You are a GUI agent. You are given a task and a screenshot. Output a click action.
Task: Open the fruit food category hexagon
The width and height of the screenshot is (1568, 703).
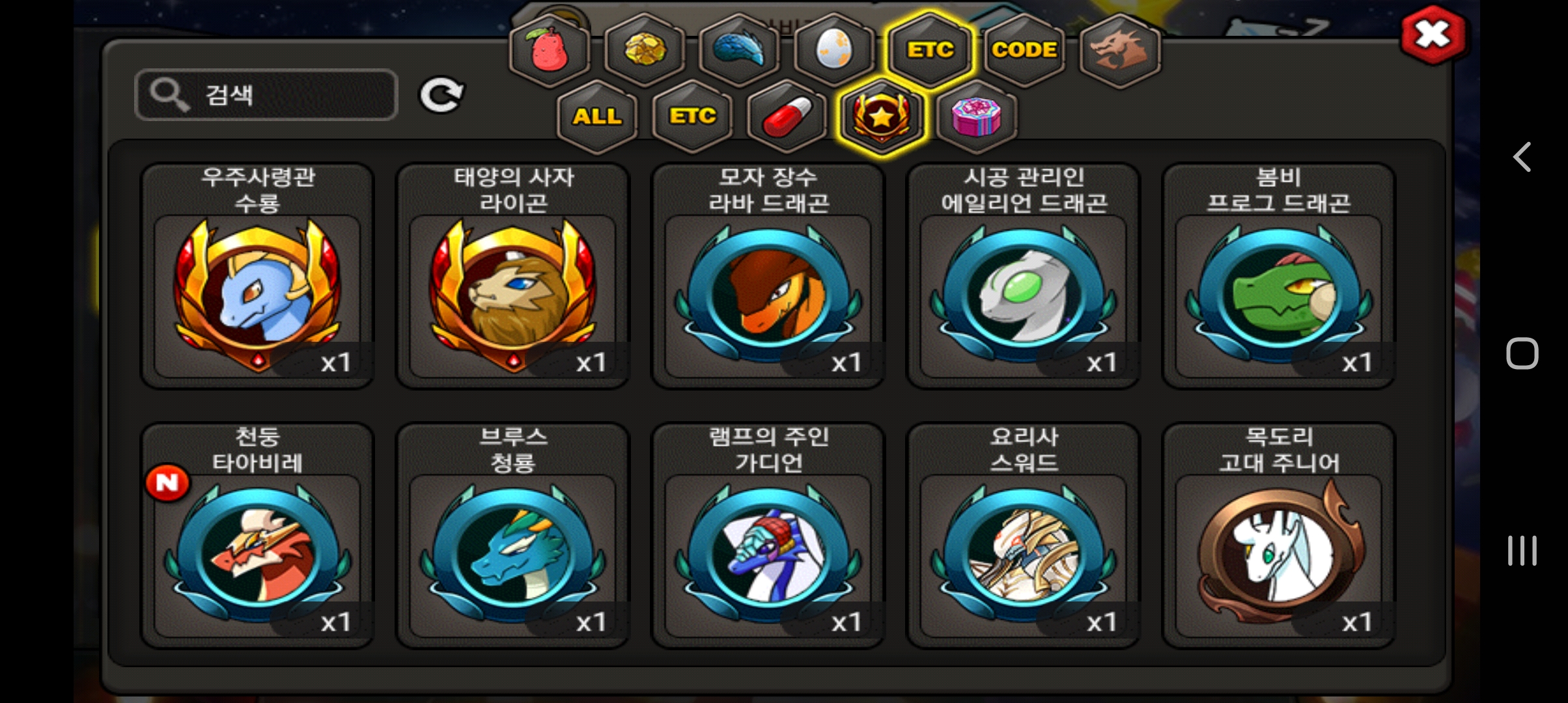(x=550, y=49)
